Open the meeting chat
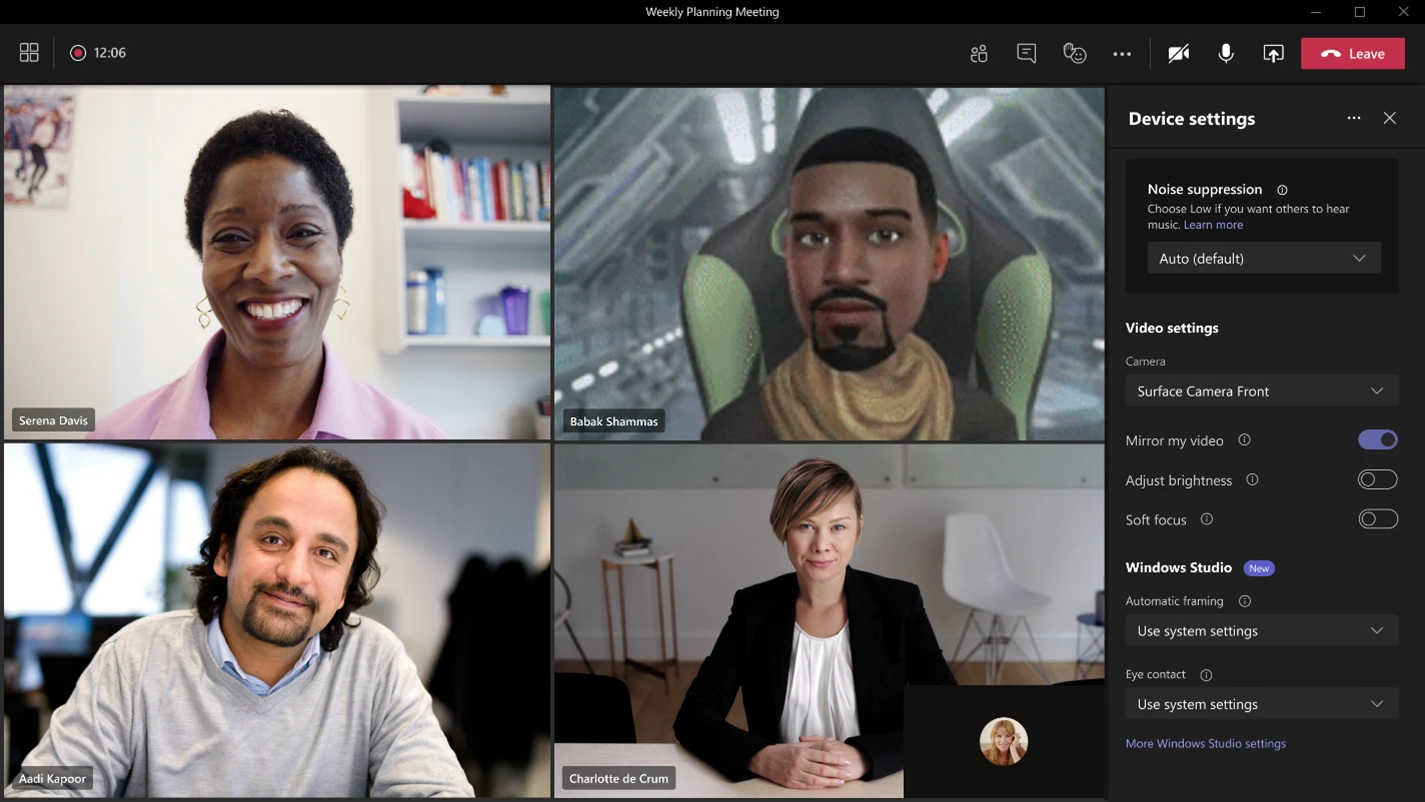This screenshot has width=1425, height=802. (x=1026, y=52)
